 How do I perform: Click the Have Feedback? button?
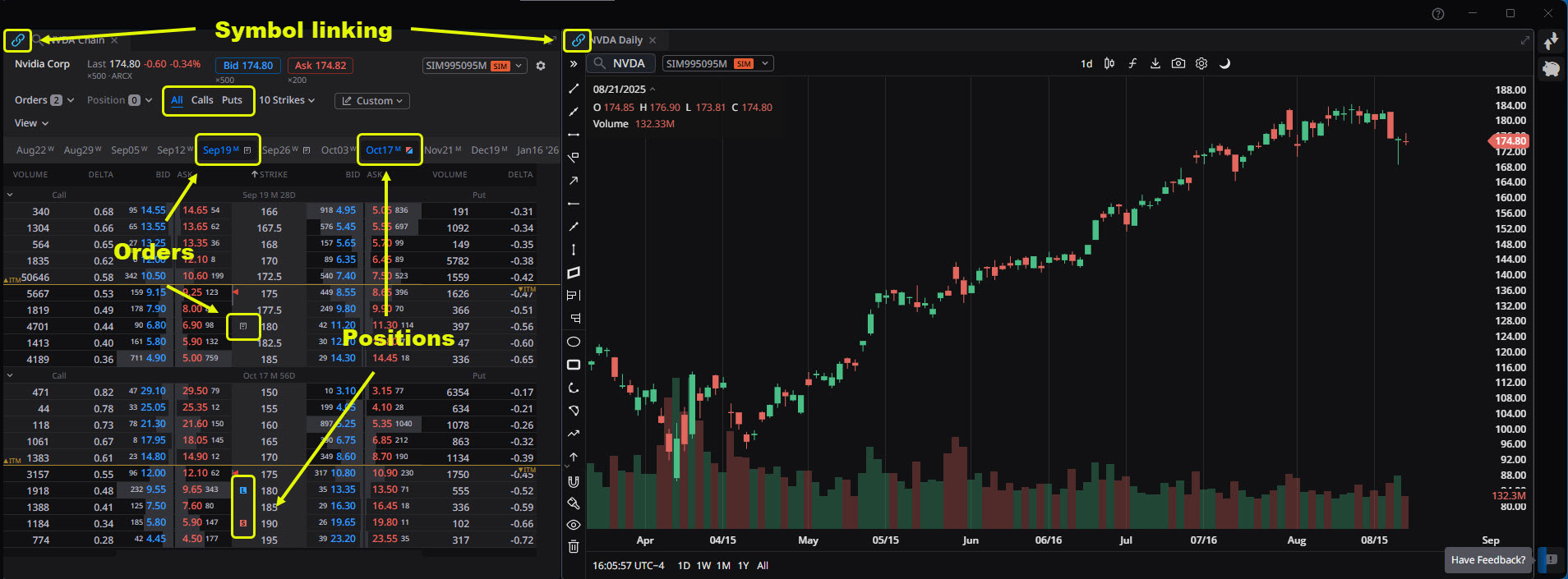point(1487,560)
